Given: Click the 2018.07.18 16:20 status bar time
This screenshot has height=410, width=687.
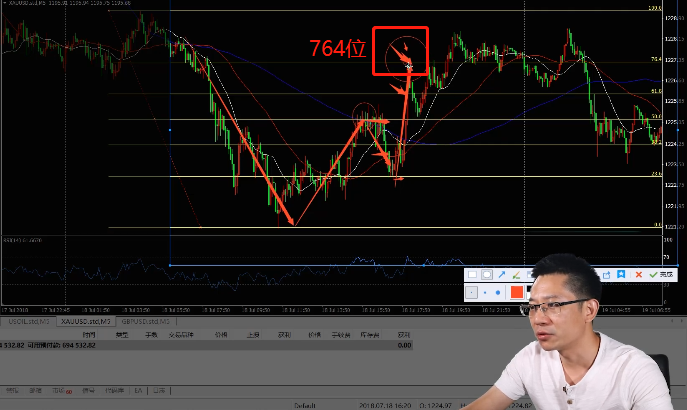Looking at the screenshot, I should [x=385, y=406].
